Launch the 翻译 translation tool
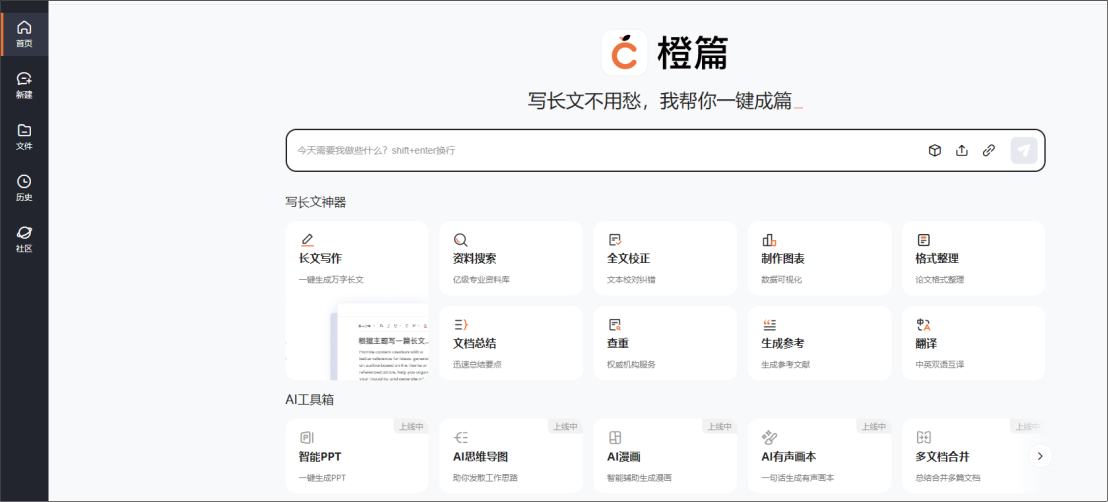1108x502 pixels. click(x=972, y=343)
